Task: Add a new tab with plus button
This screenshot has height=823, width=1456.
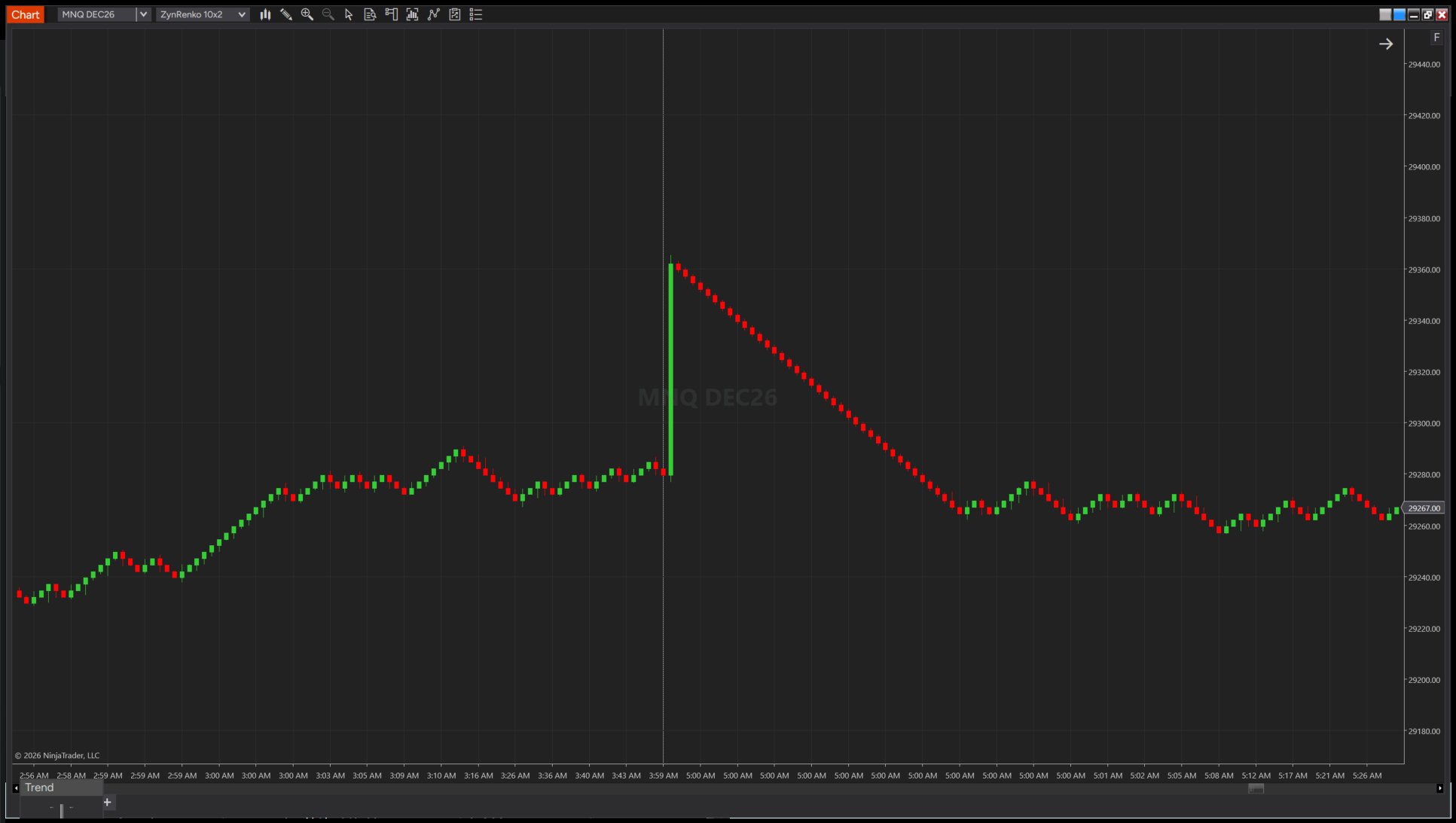Action: 107,802
